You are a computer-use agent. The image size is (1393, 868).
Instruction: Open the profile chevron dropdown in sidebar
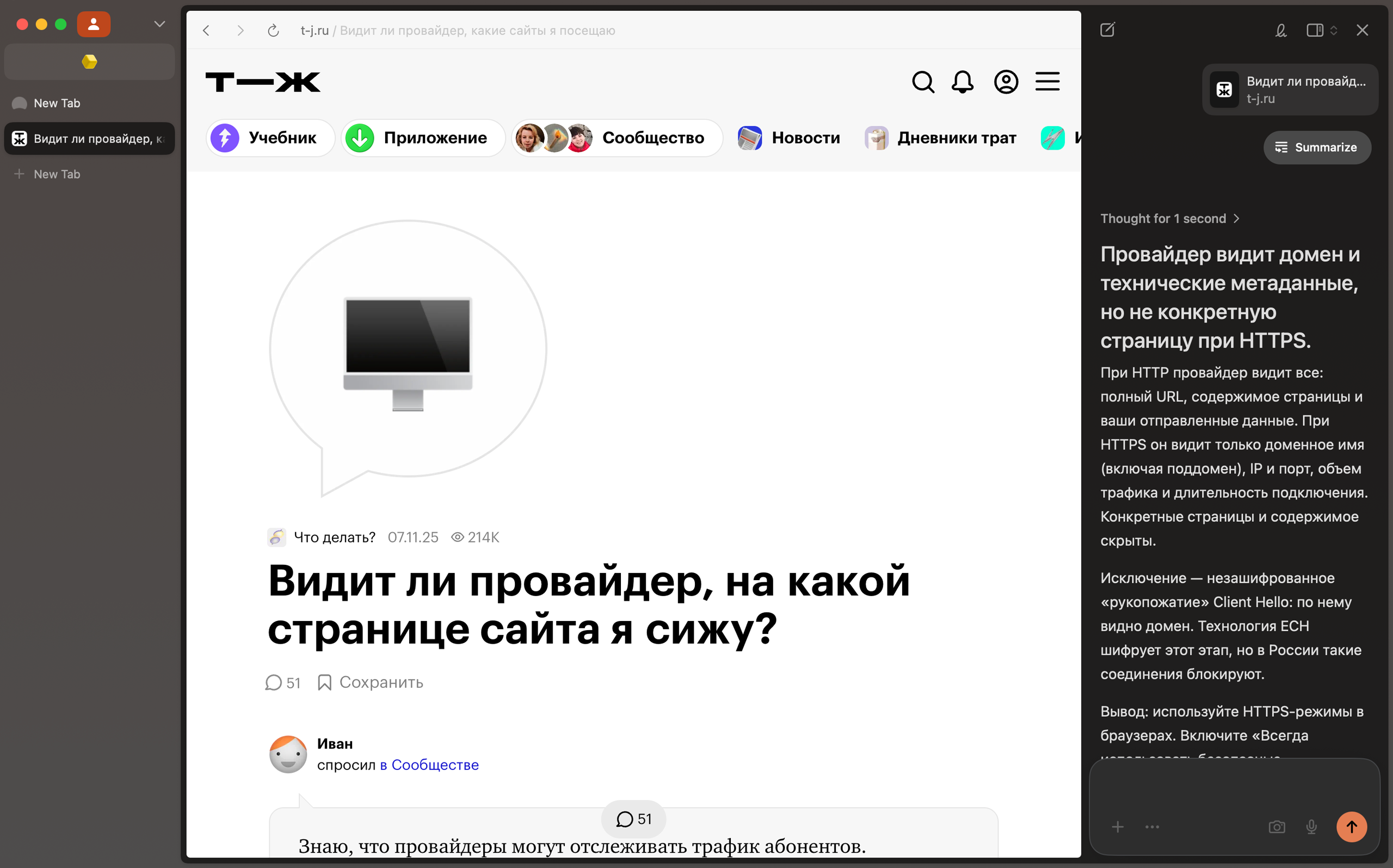(159, 24)
